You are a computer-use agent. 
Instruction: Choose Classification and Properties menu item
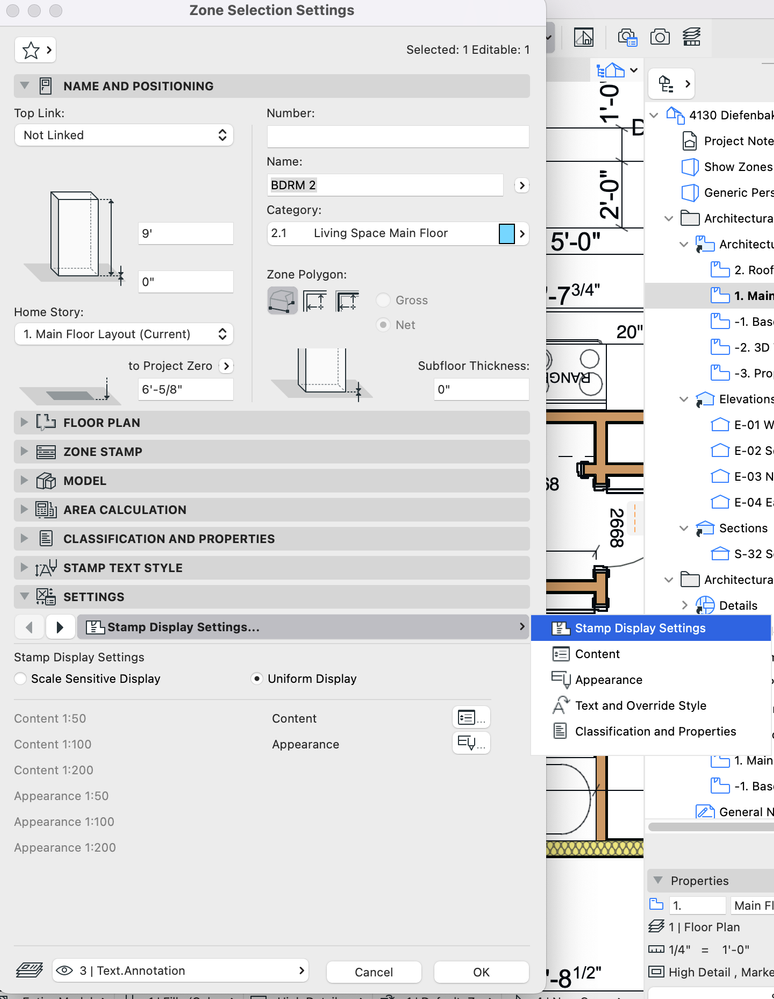coord(650,731)
